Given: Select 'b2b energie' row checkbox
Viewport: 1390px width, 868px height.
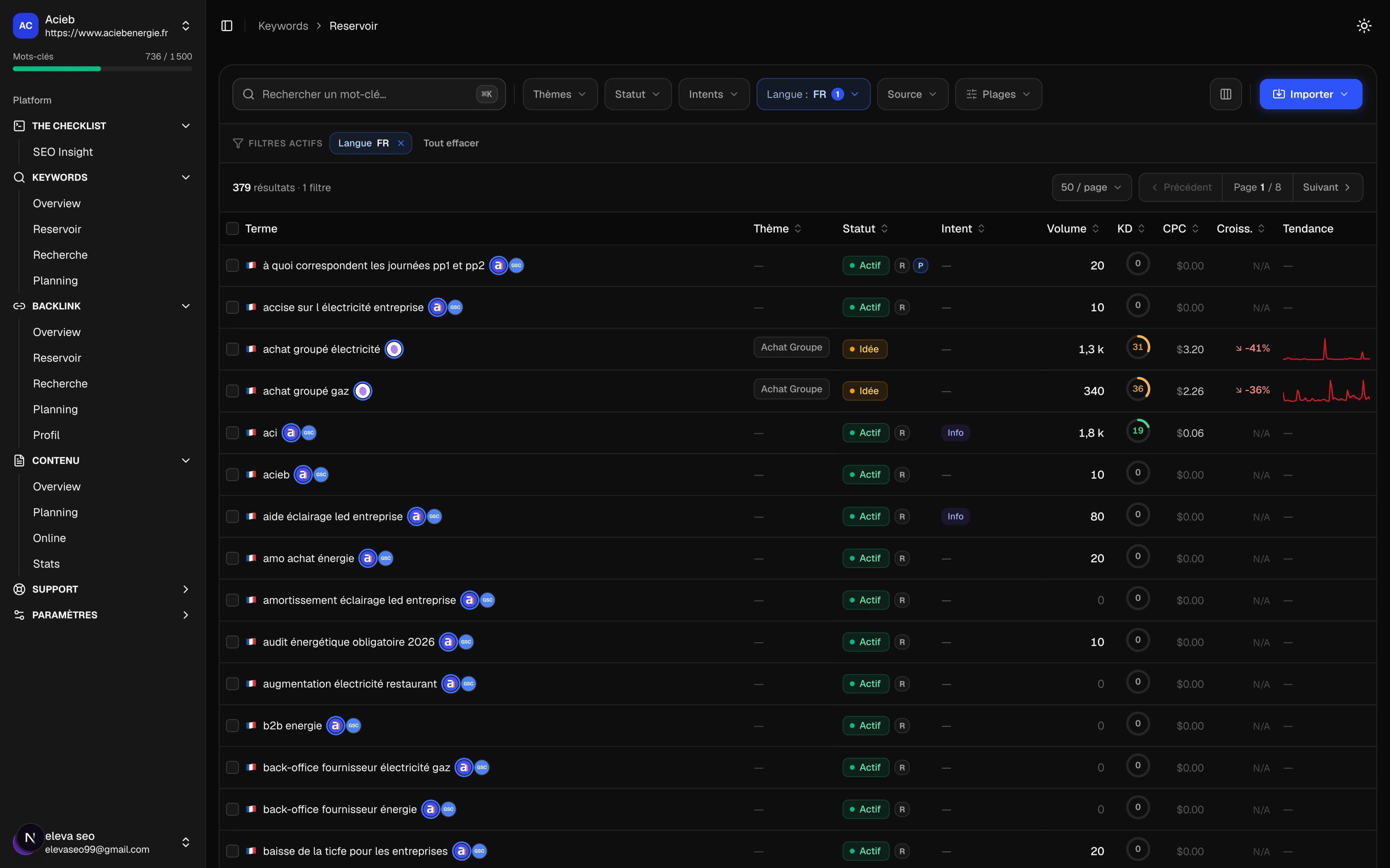Looking at the screenshot, I should pyautogui.click(x=232, y=726).
